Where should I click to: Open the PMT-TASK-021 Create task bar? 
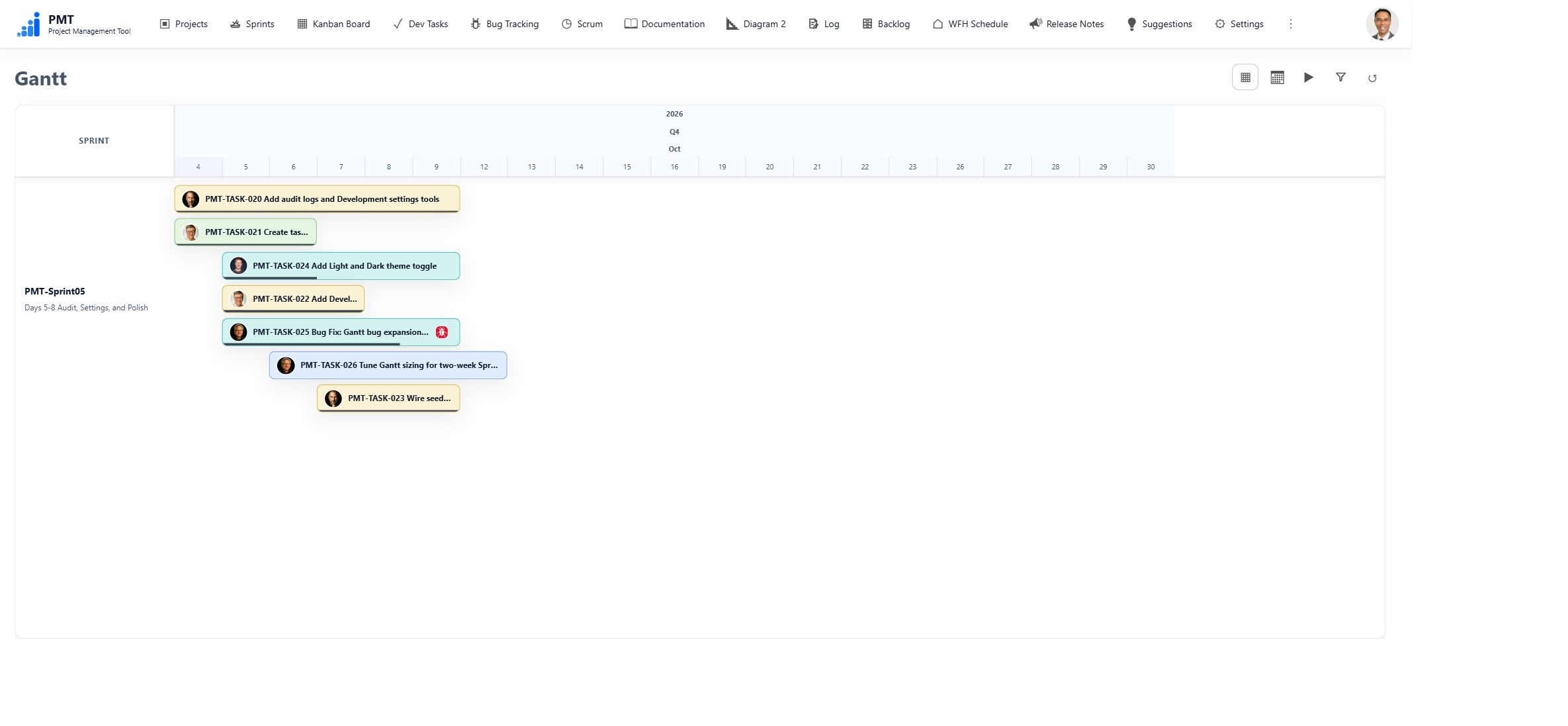pyautogui.click(x=245, y=232)
